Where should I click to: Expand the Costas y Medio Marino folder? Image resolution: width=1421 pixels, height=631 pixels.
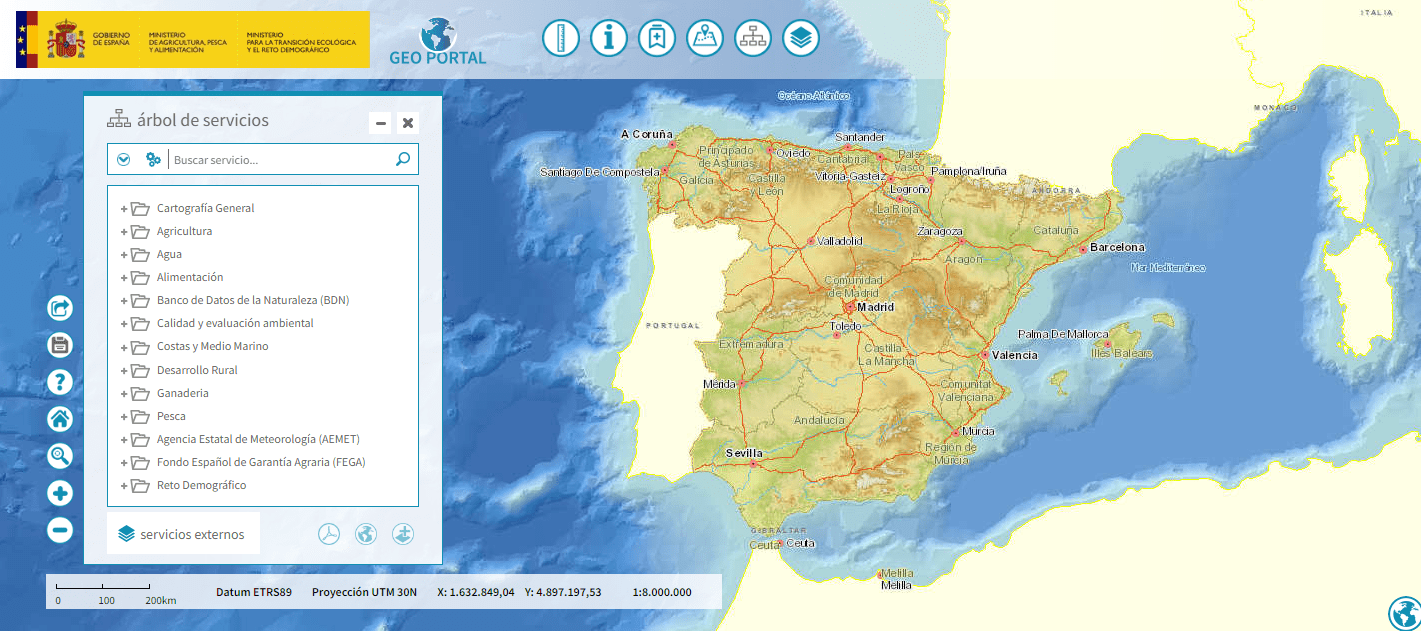[x=124, y=347]
